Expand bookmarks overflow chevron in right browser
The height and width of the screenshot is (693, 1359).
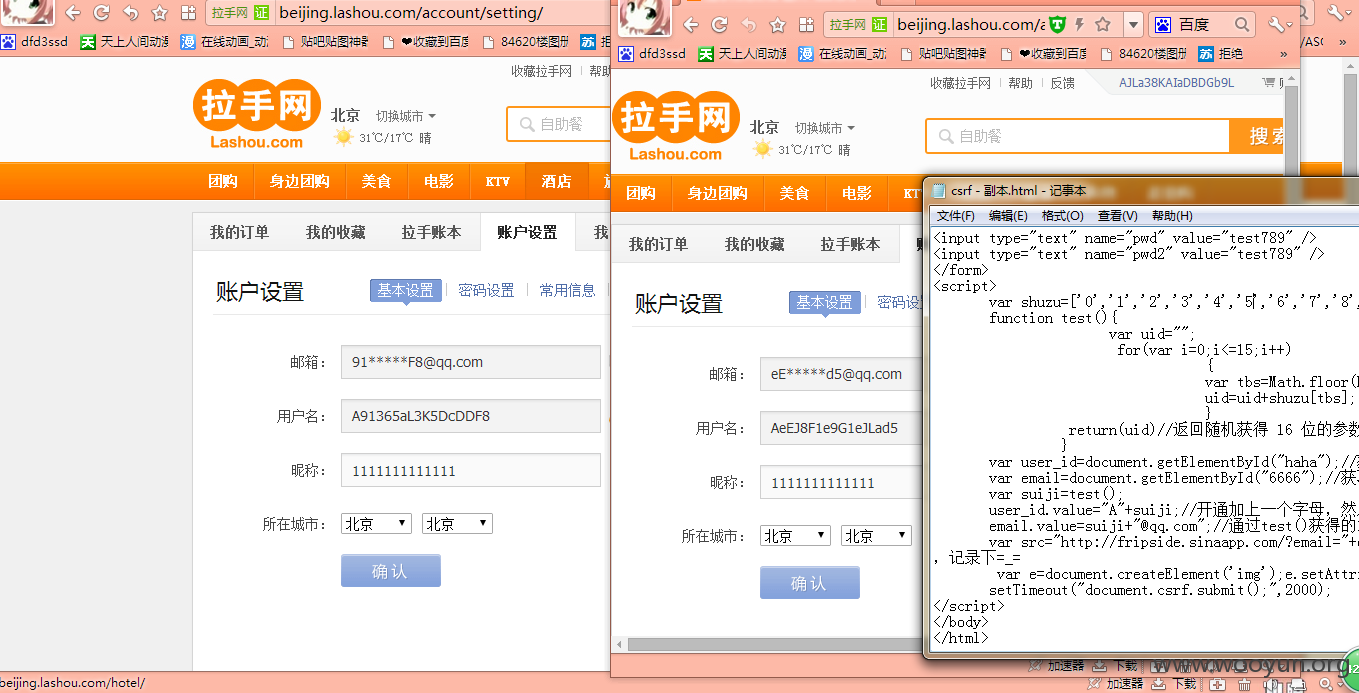(x=1284, y=53)
